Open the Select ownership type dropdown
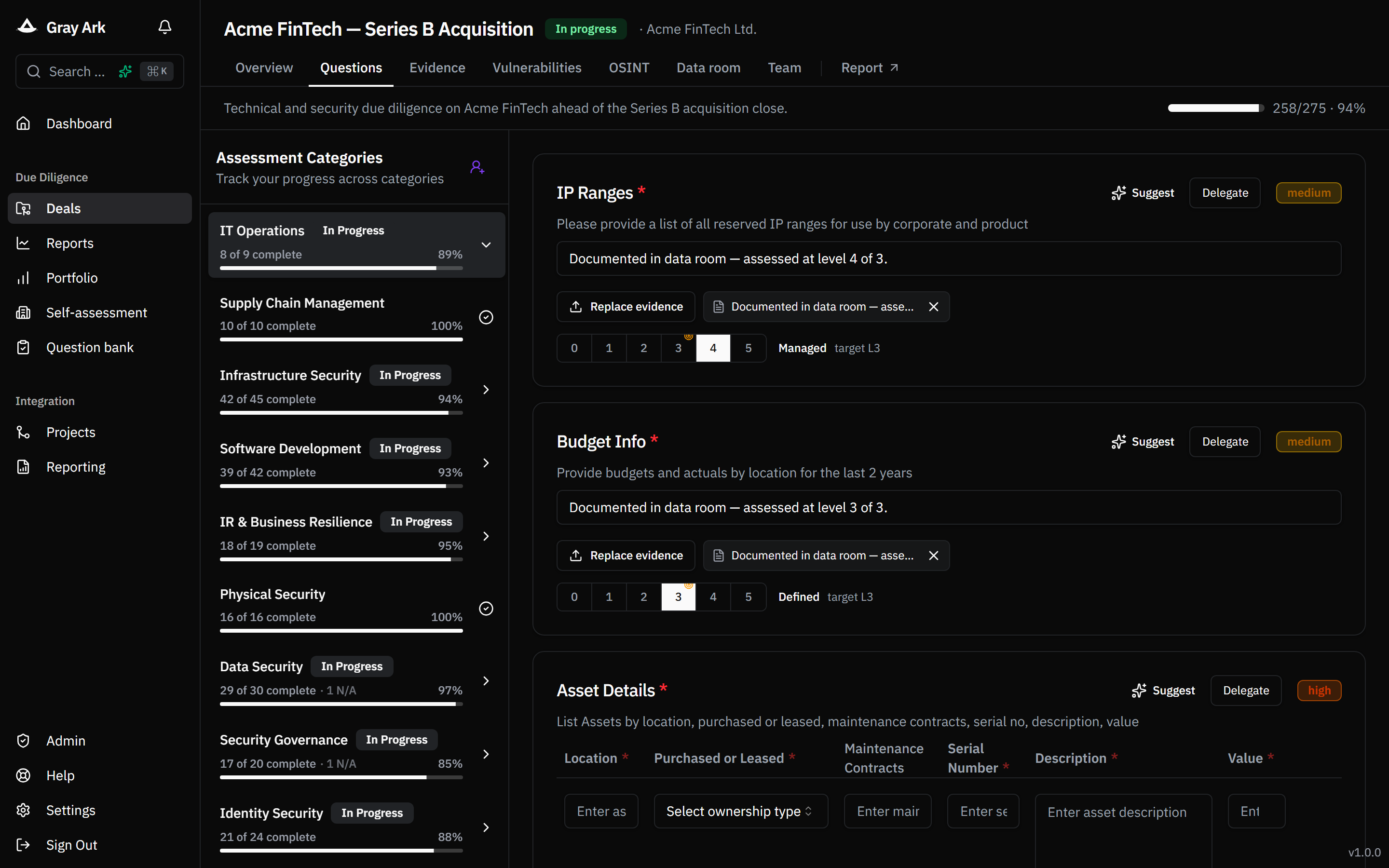 tap(740, 811)
